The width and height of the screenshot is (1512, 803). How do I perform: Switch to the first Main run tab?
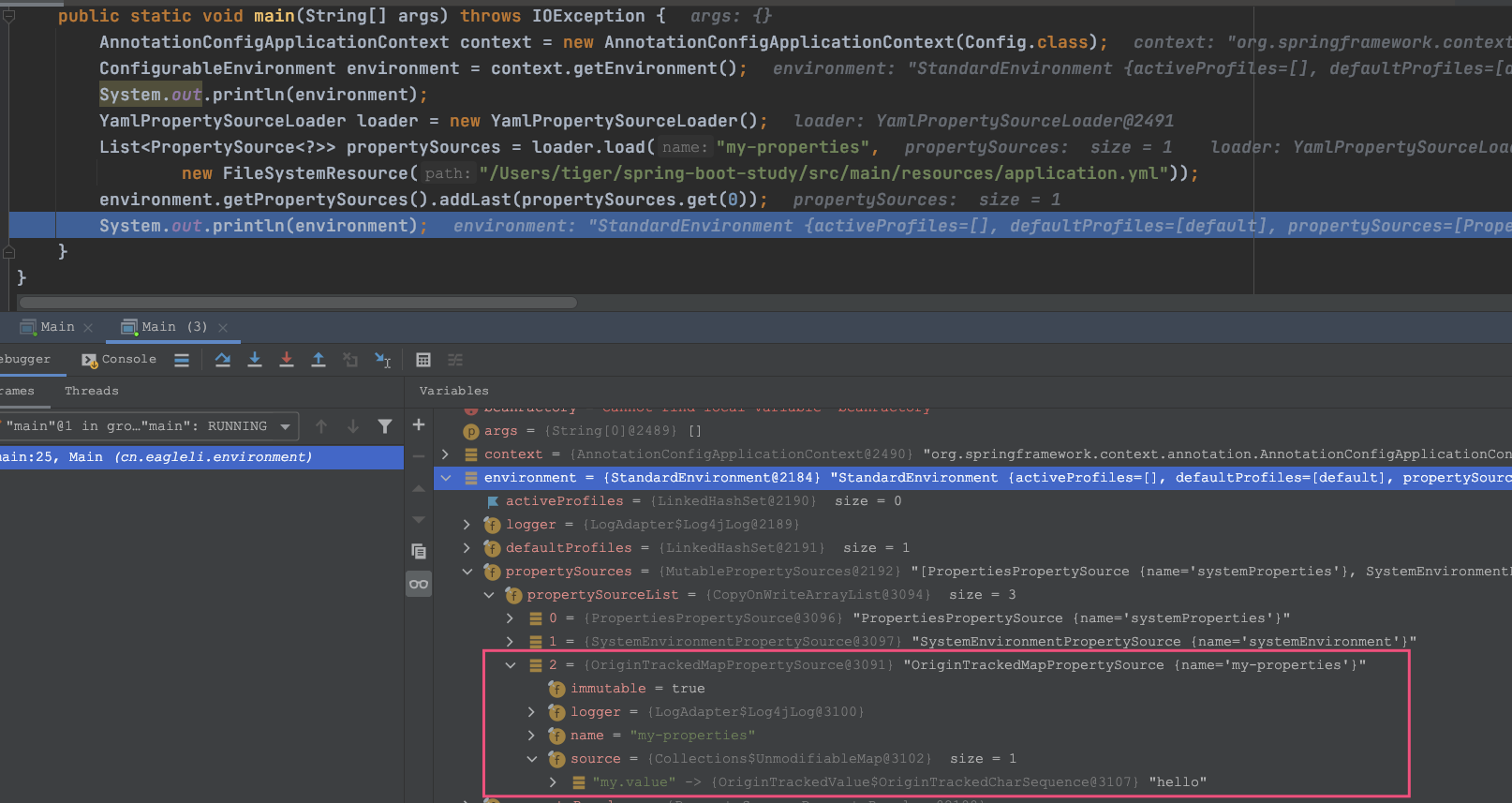pos(57,327)
